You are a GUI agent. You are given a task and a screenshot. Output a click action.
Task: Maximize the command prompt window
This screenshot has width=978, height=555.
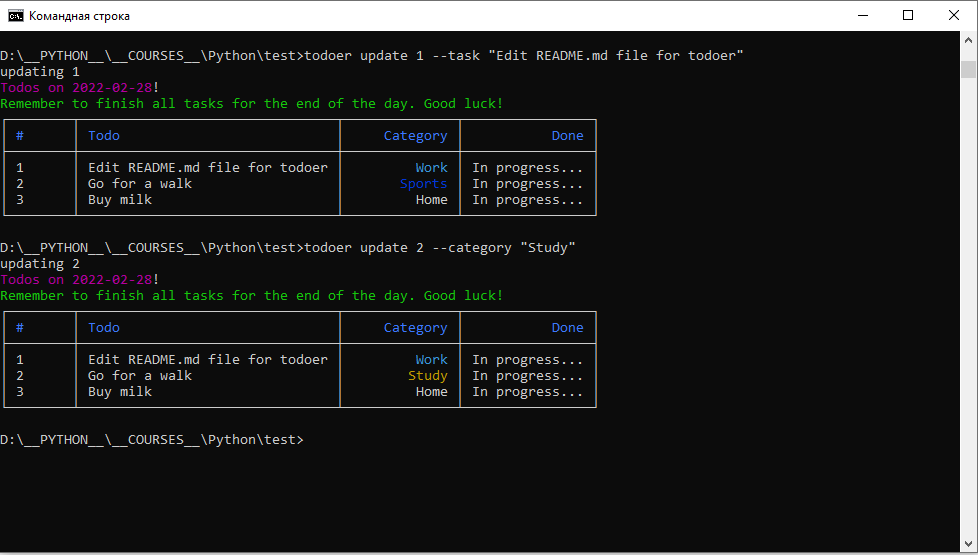[908, 16]
